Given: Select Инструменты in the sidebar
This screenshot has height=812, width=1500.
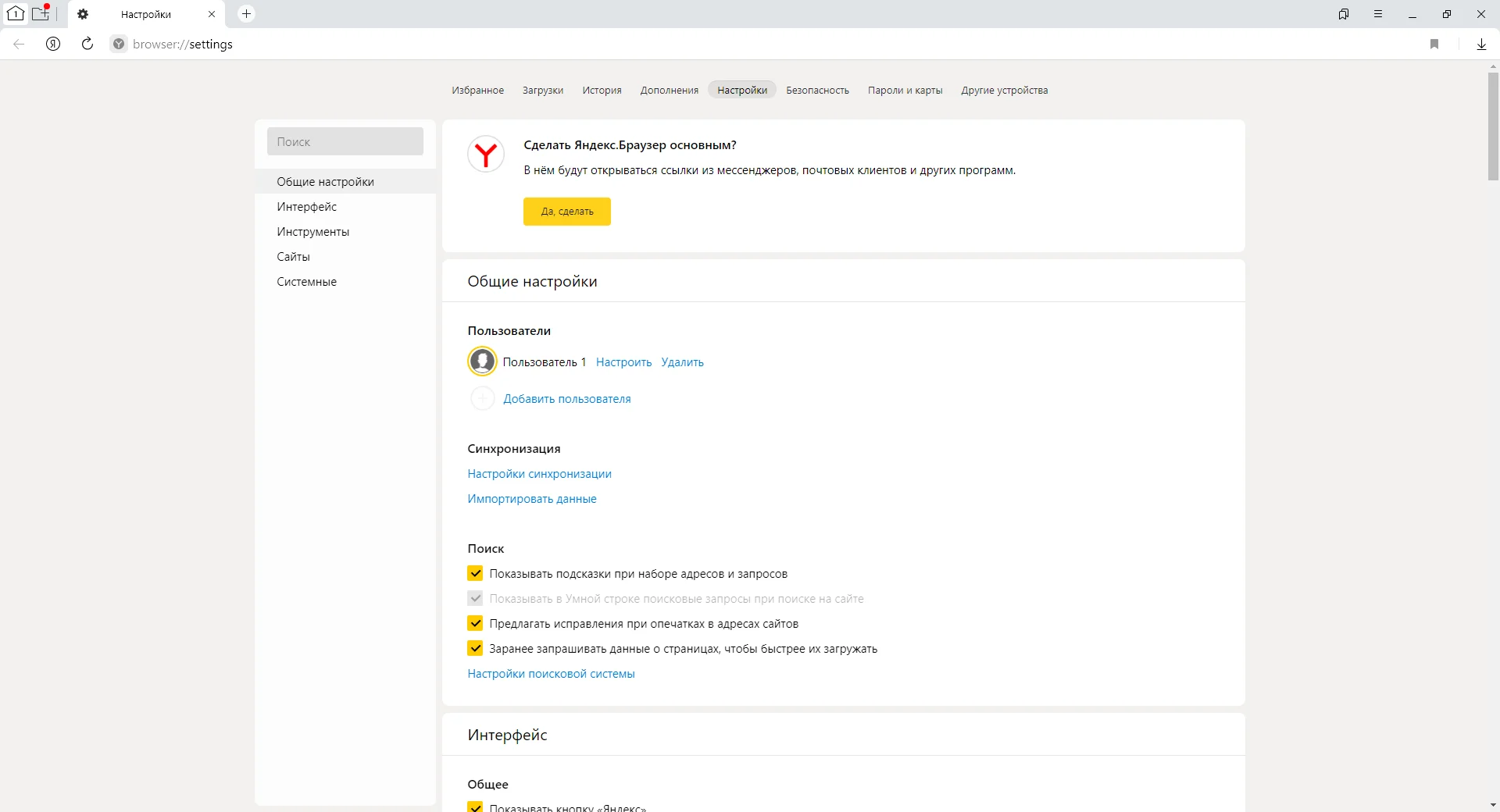Looking at the screenshot, I should click(345, 231).
